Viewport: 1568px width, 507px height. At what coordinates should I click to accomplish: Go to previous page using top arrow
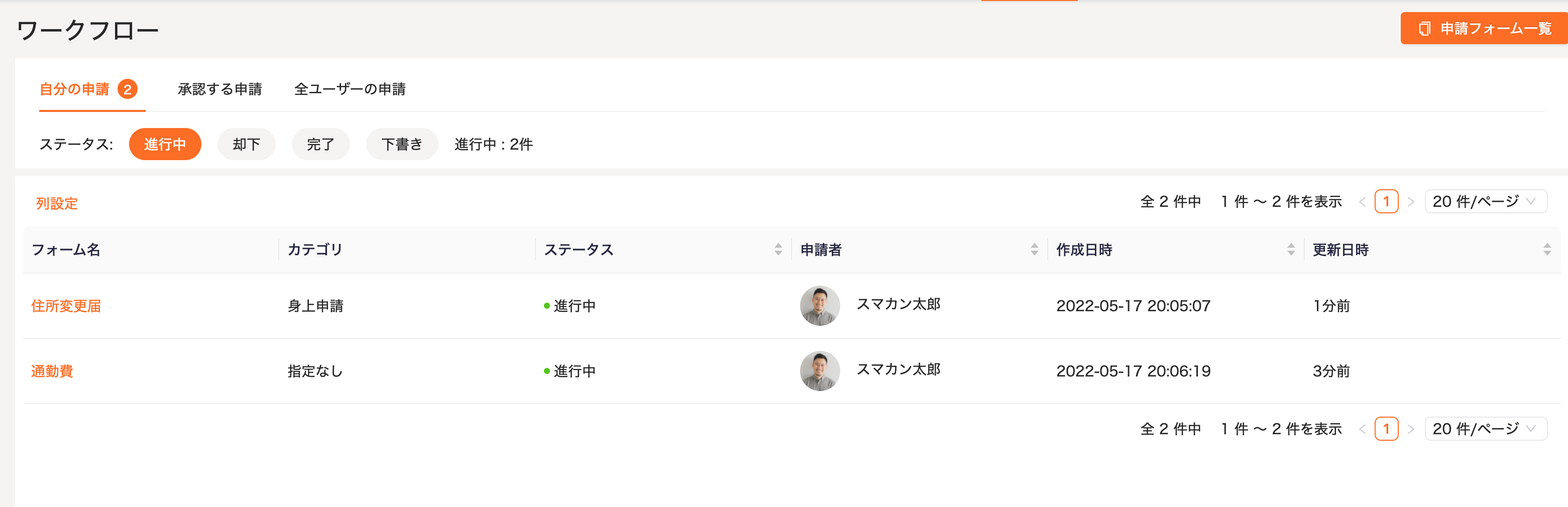click(1362, 202)
